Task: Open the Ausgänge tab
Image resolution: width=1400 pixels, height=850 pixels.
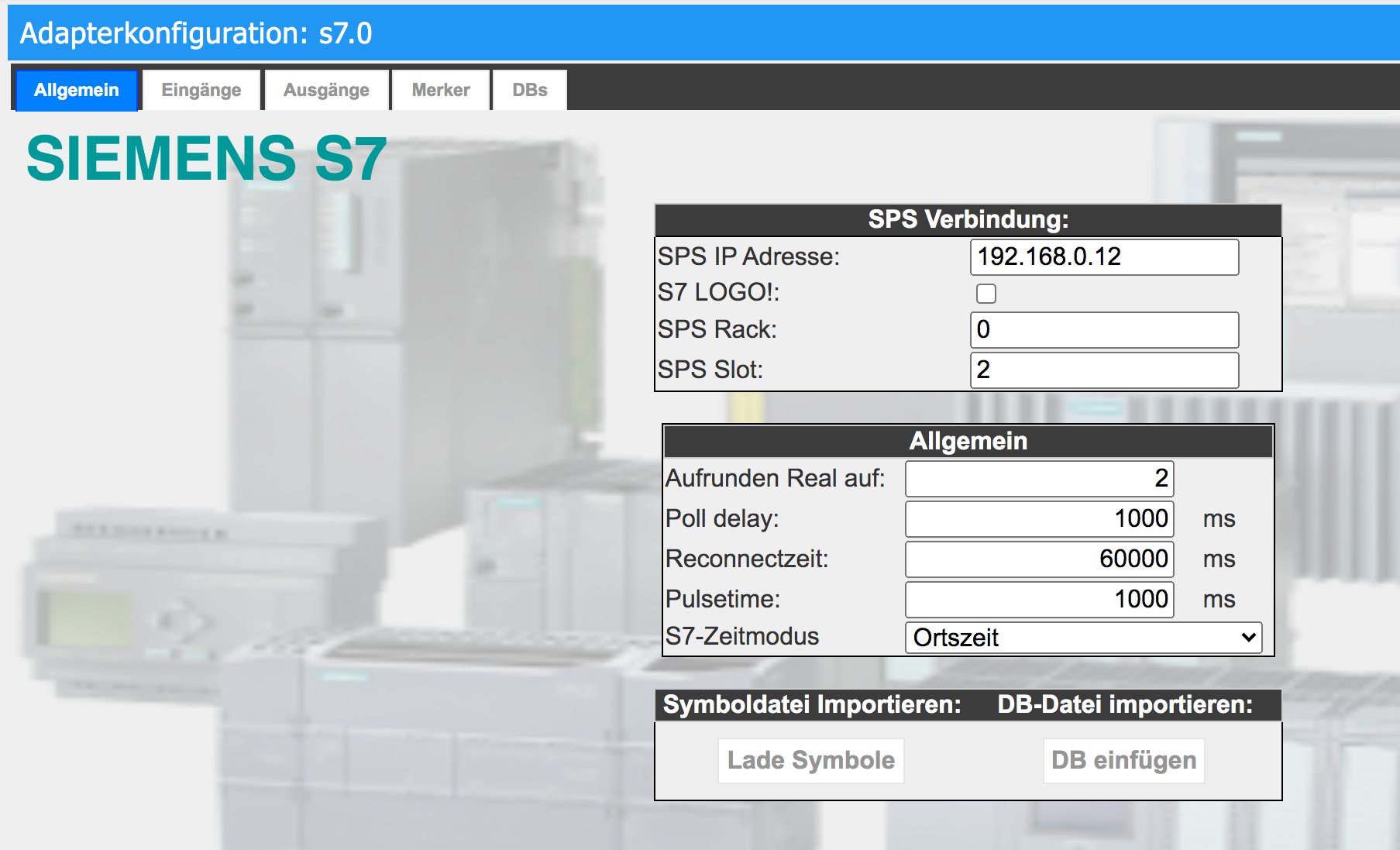Action: tap(326, 90)
